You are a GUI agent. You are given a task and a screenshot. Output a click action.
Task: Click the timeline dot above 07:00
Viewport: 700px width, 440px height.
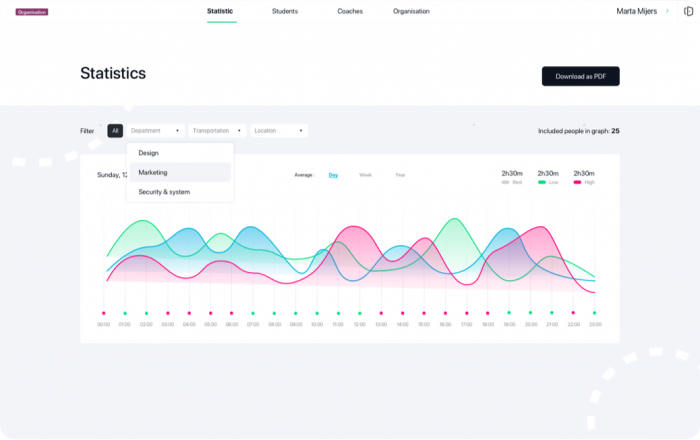point(253,313)
